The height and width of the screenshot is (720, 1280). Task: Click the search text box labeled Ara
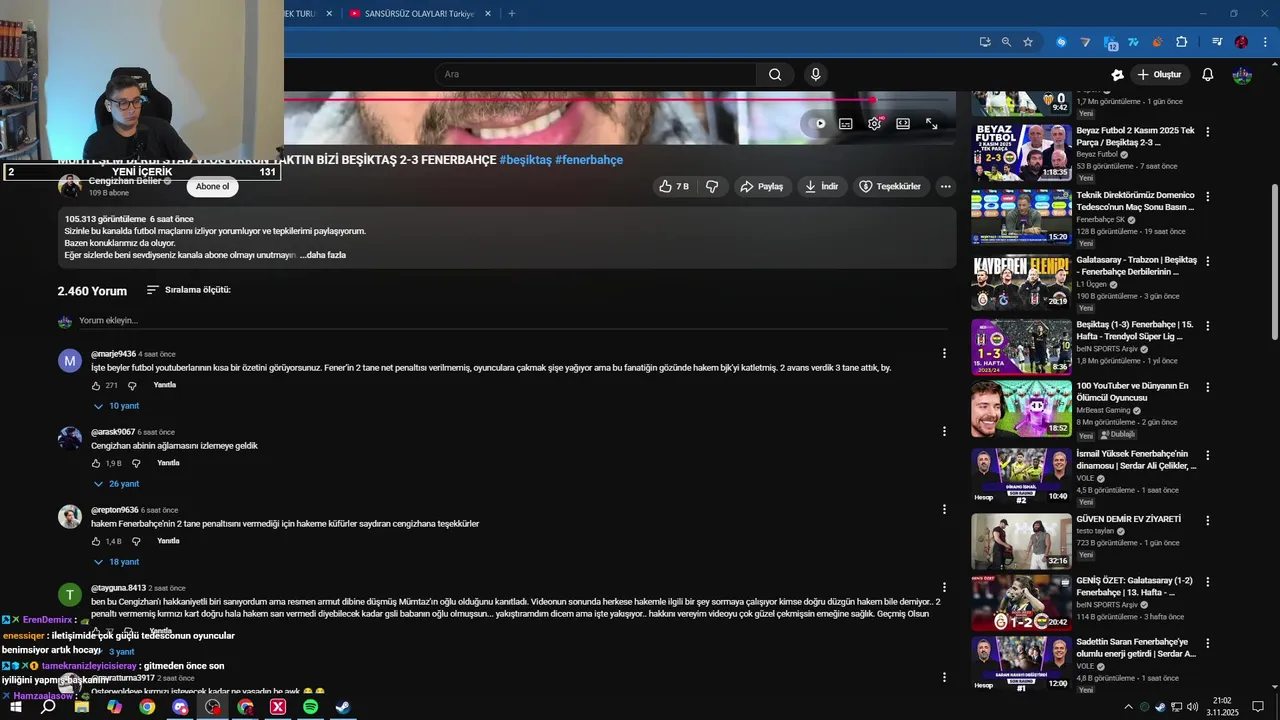coord(595,74)
